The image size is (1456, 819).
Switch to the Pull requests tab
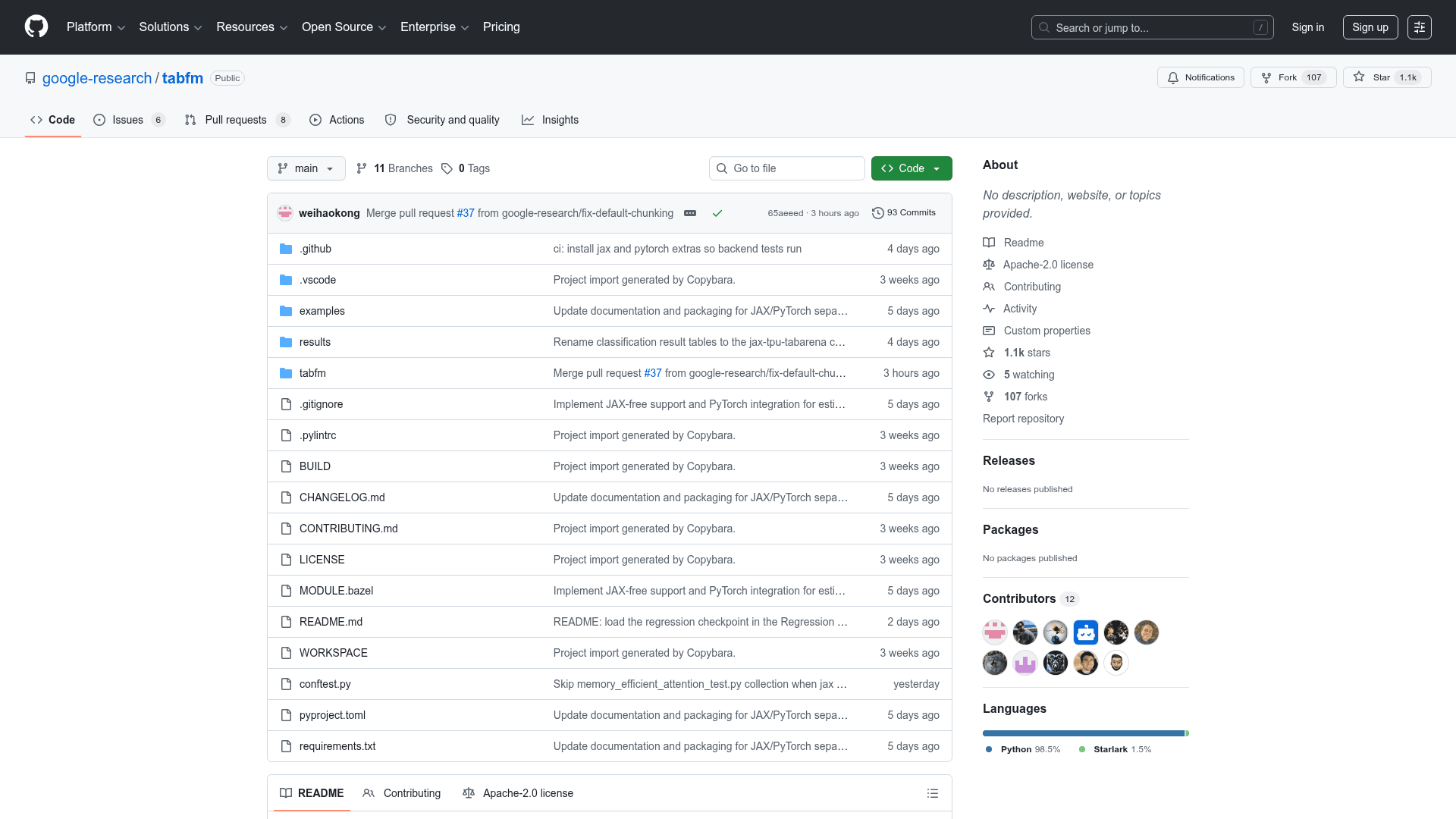[237, 120]
